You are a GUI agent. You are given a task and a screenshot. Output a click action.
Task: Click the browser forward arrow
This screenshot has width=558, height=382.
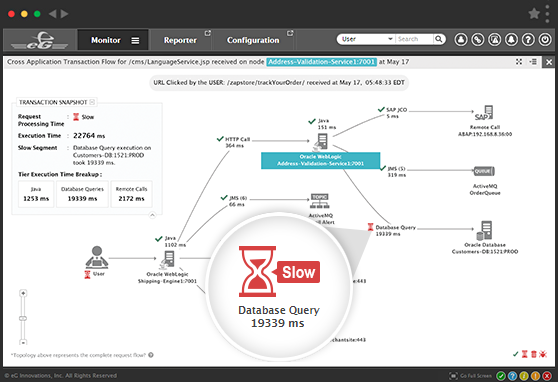64,14
